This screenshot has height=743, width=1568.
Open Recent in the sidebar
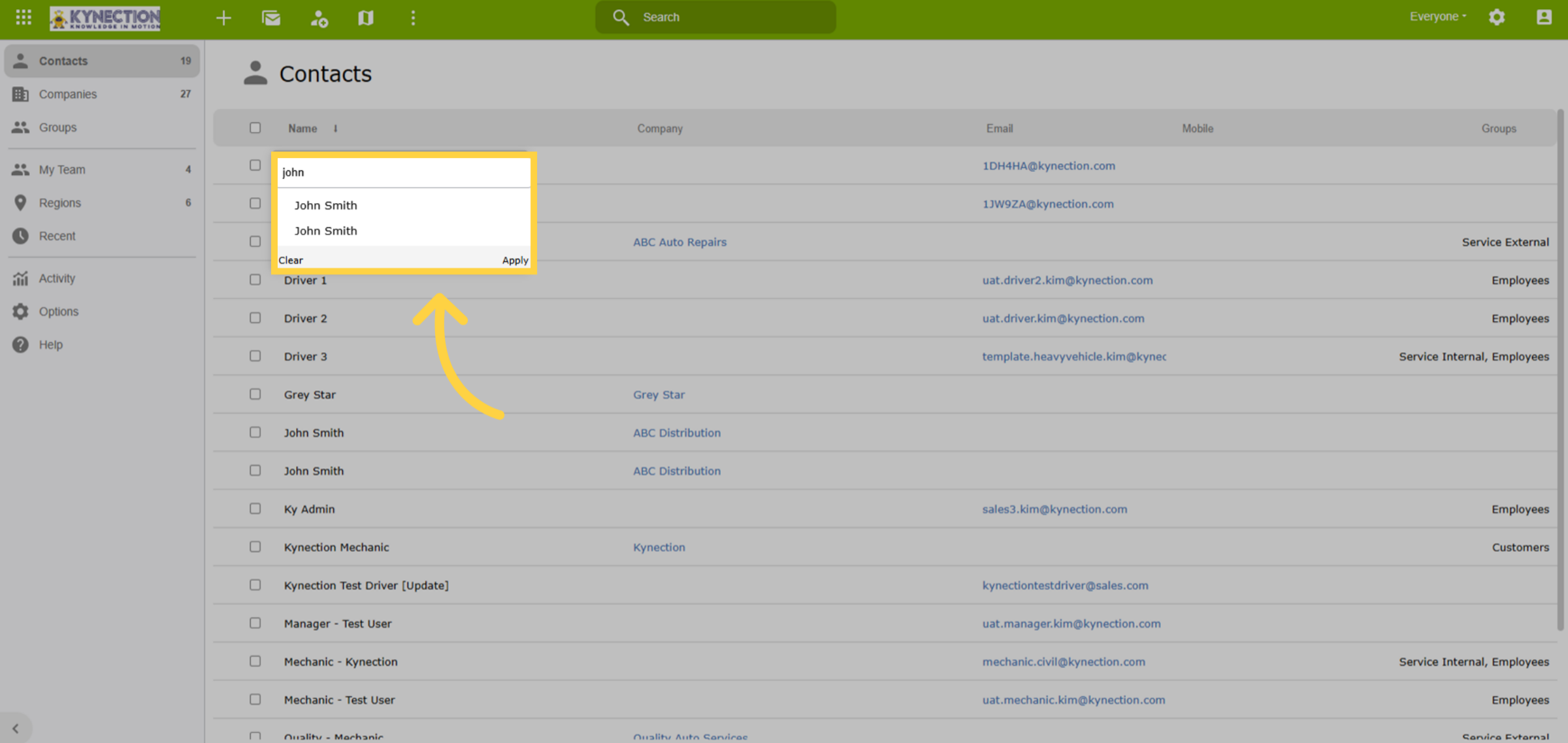tap(102, 236)
